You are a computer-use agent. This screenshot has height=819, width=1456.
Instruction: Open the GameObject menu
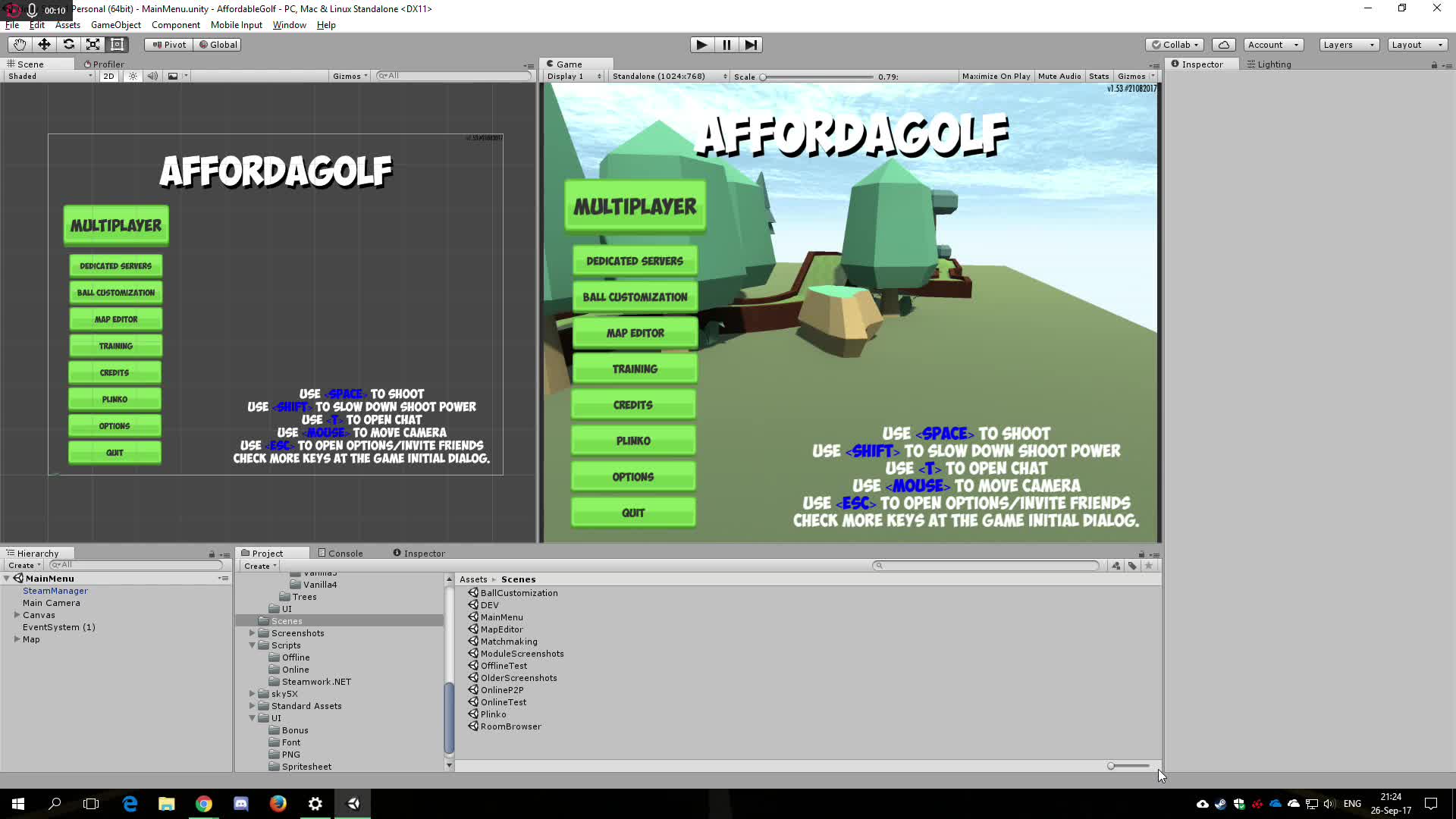click(x=115, y=25)
